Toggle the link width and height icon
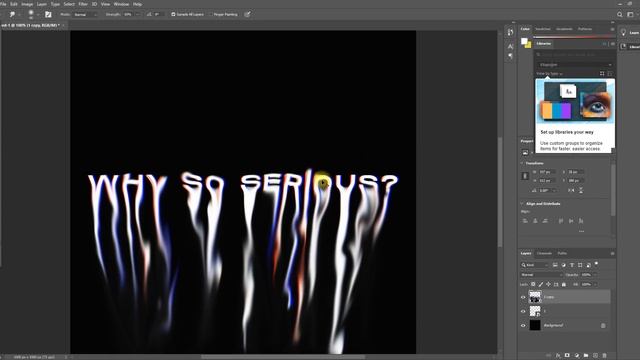 tap(525, 176)
